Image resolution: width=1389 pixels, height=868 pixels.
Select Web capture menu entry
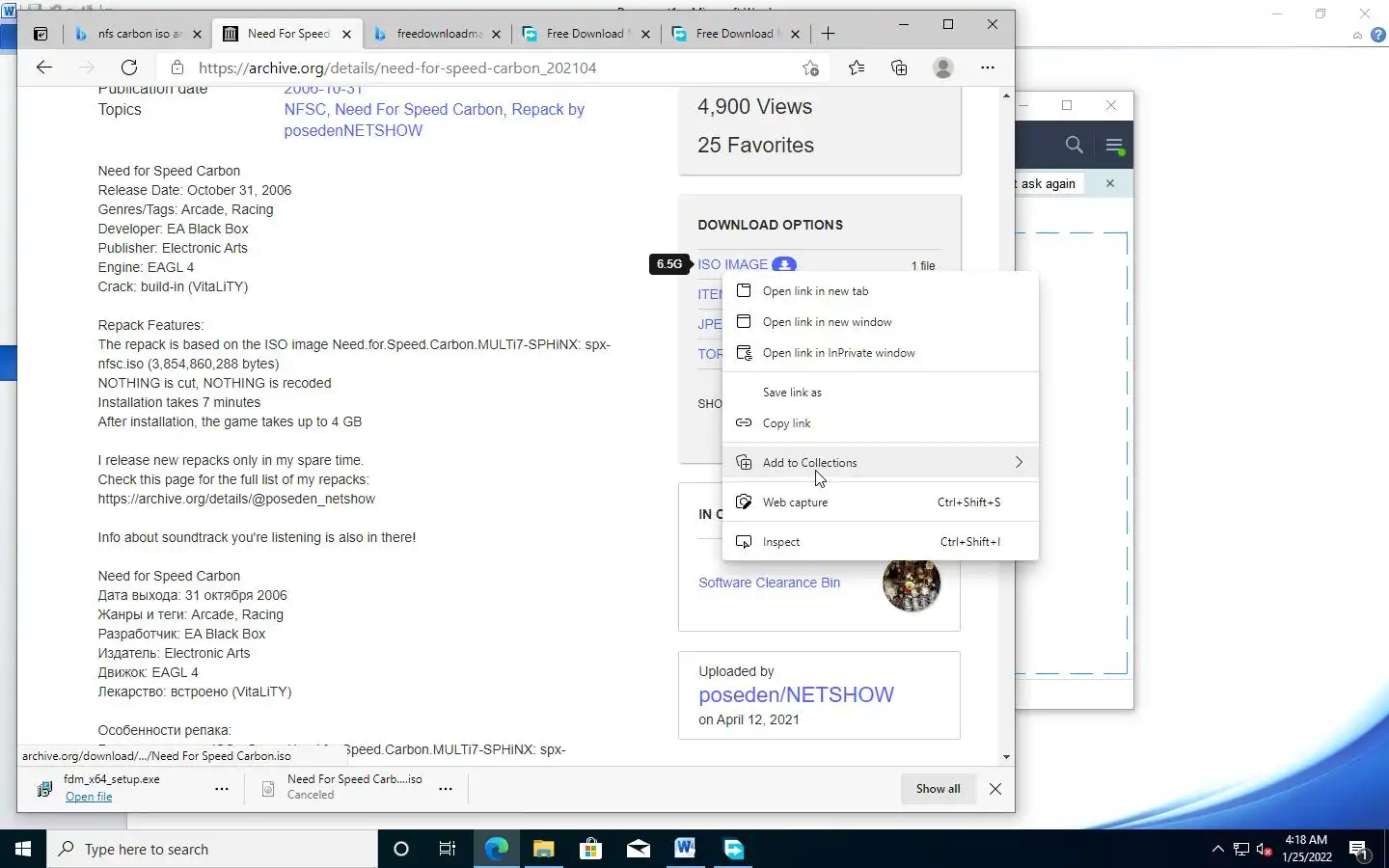coord(881,502)
